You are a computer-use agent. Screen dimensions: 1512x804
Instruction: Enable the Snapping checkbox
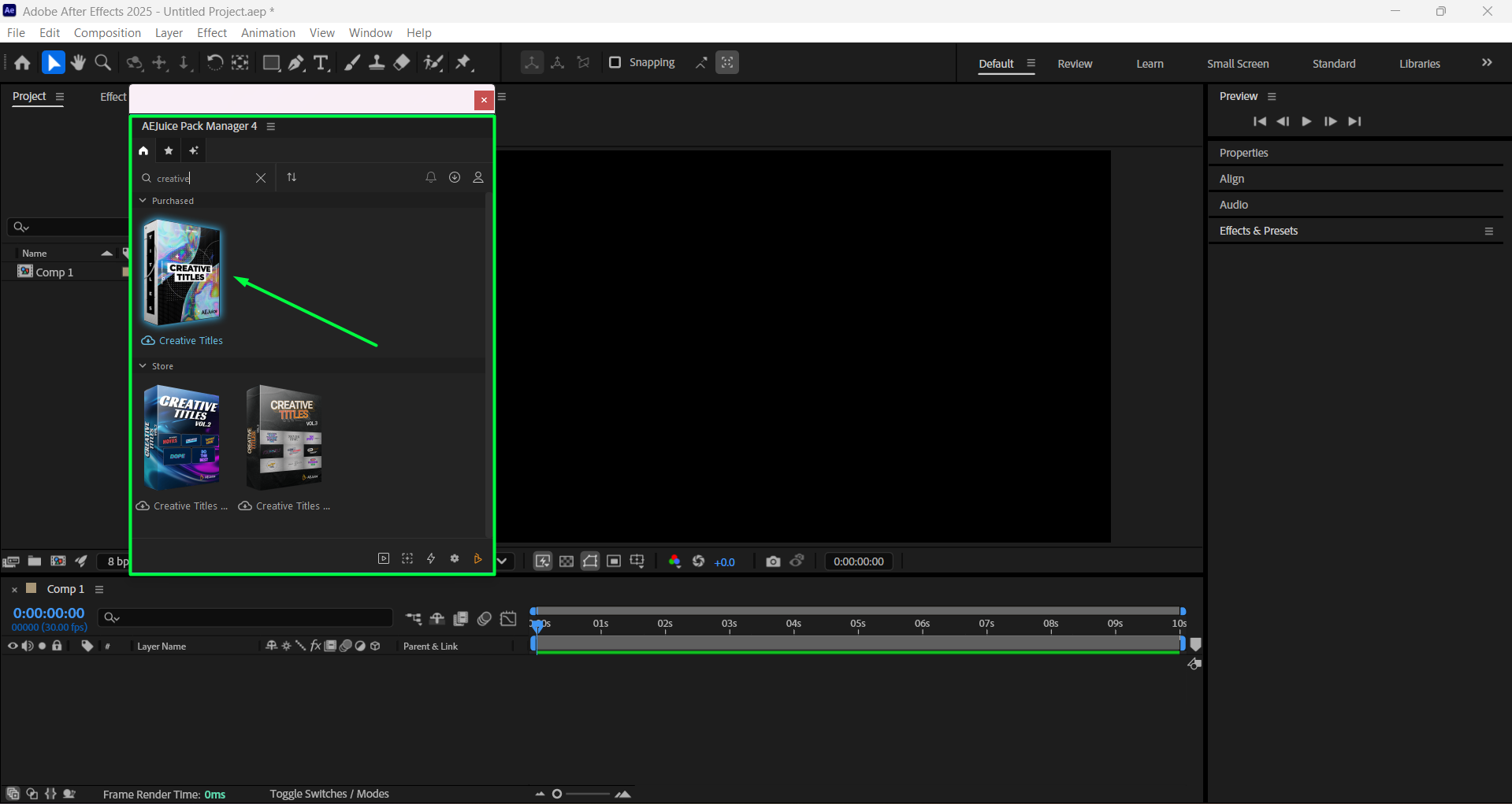pyautogui.click(x=615, y=62)
